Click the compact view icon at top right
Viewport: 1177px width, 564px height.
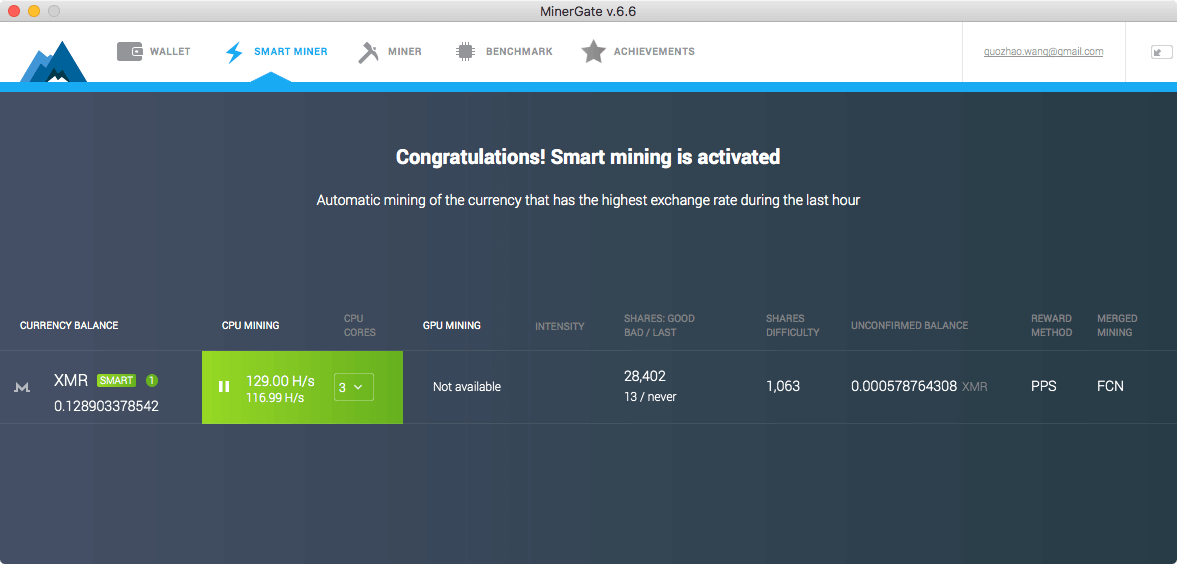[x=1161, y=52]
